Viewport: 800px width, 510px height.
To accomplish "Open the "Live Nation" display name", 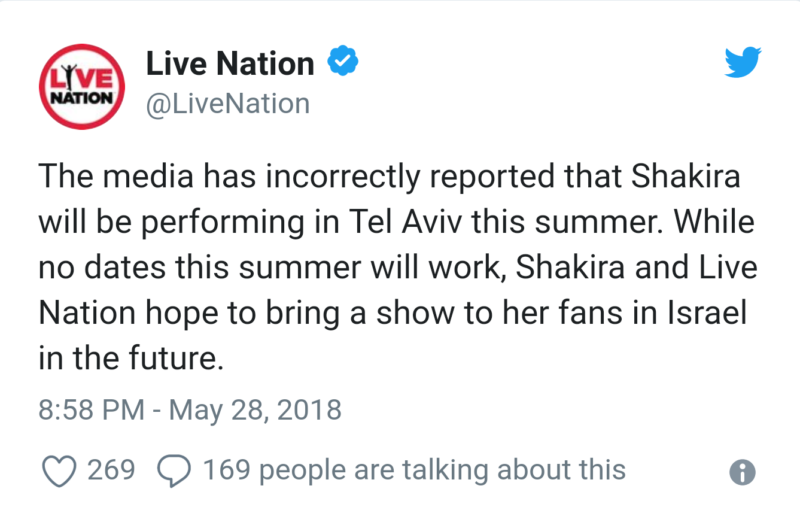I will click(230, 65).
